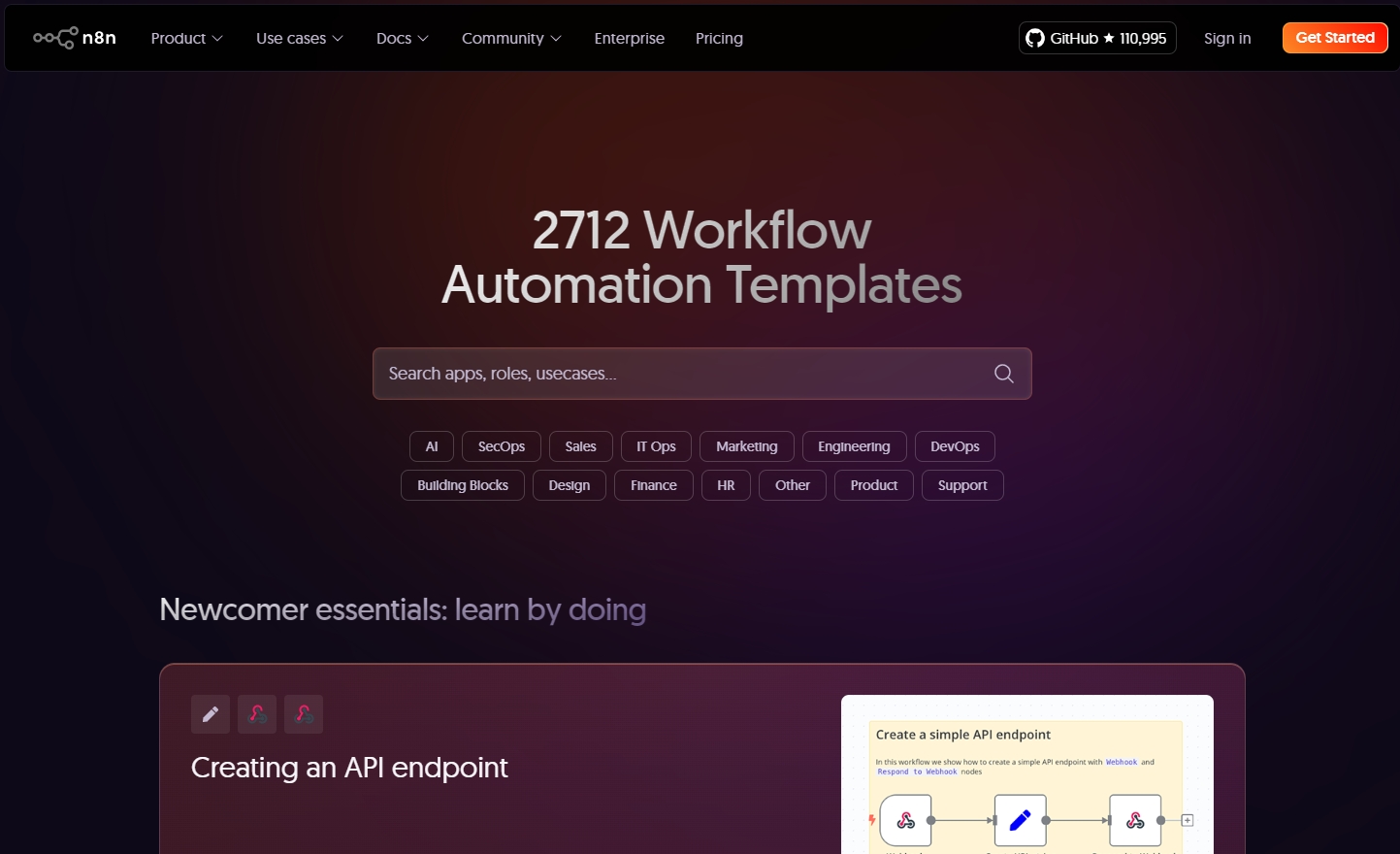Select the Support category tag
1400x854 pixels.
[962, 485]
